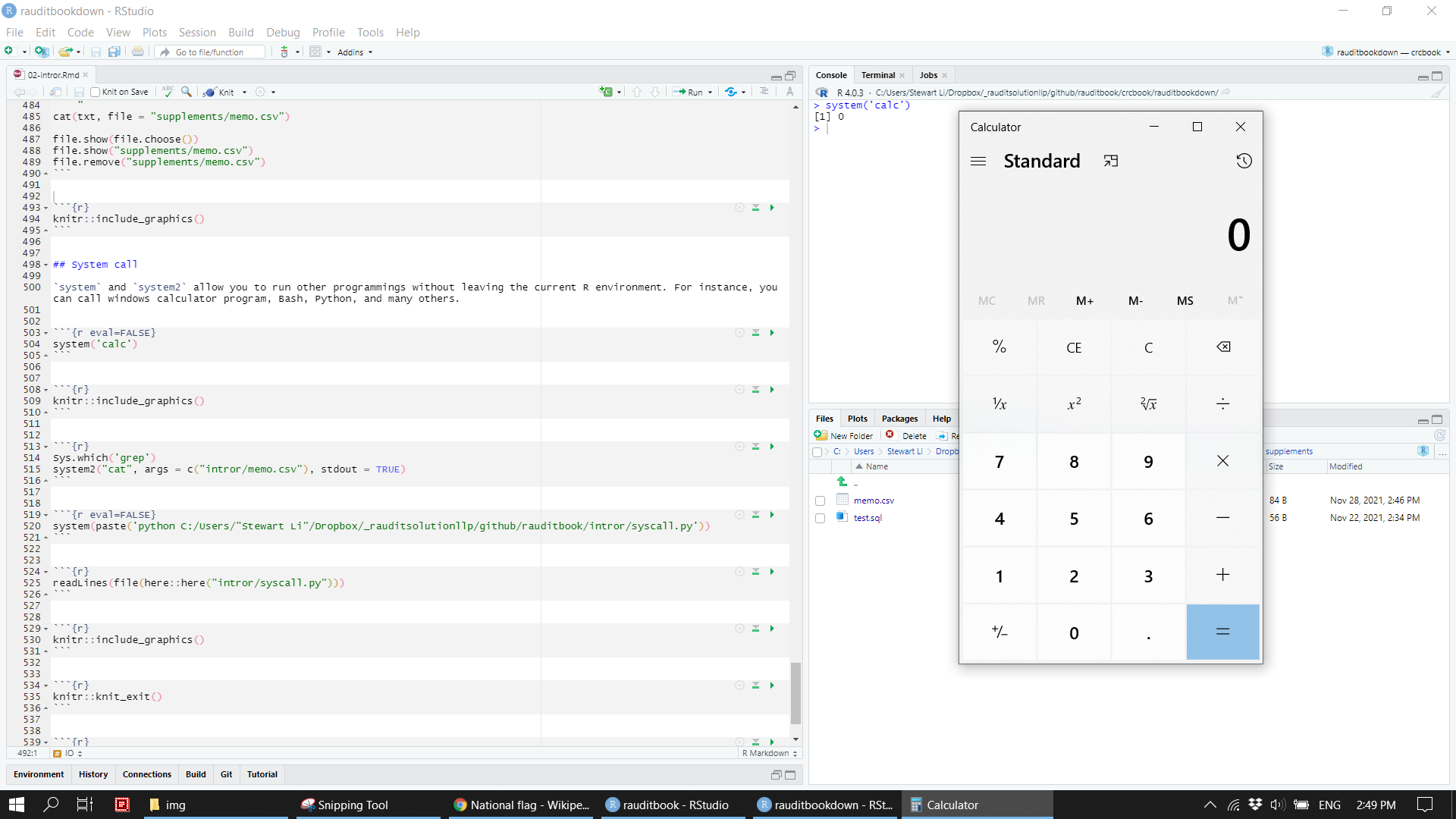Check the test.sql file checkbox
This screenshot has height=819, width=1456.
(x=820, y=518)
